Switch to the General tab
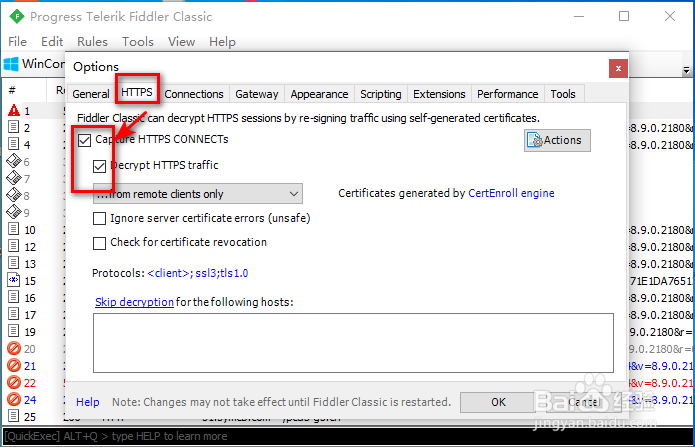This screenshot has width=695, height=447. pos(91,94)
